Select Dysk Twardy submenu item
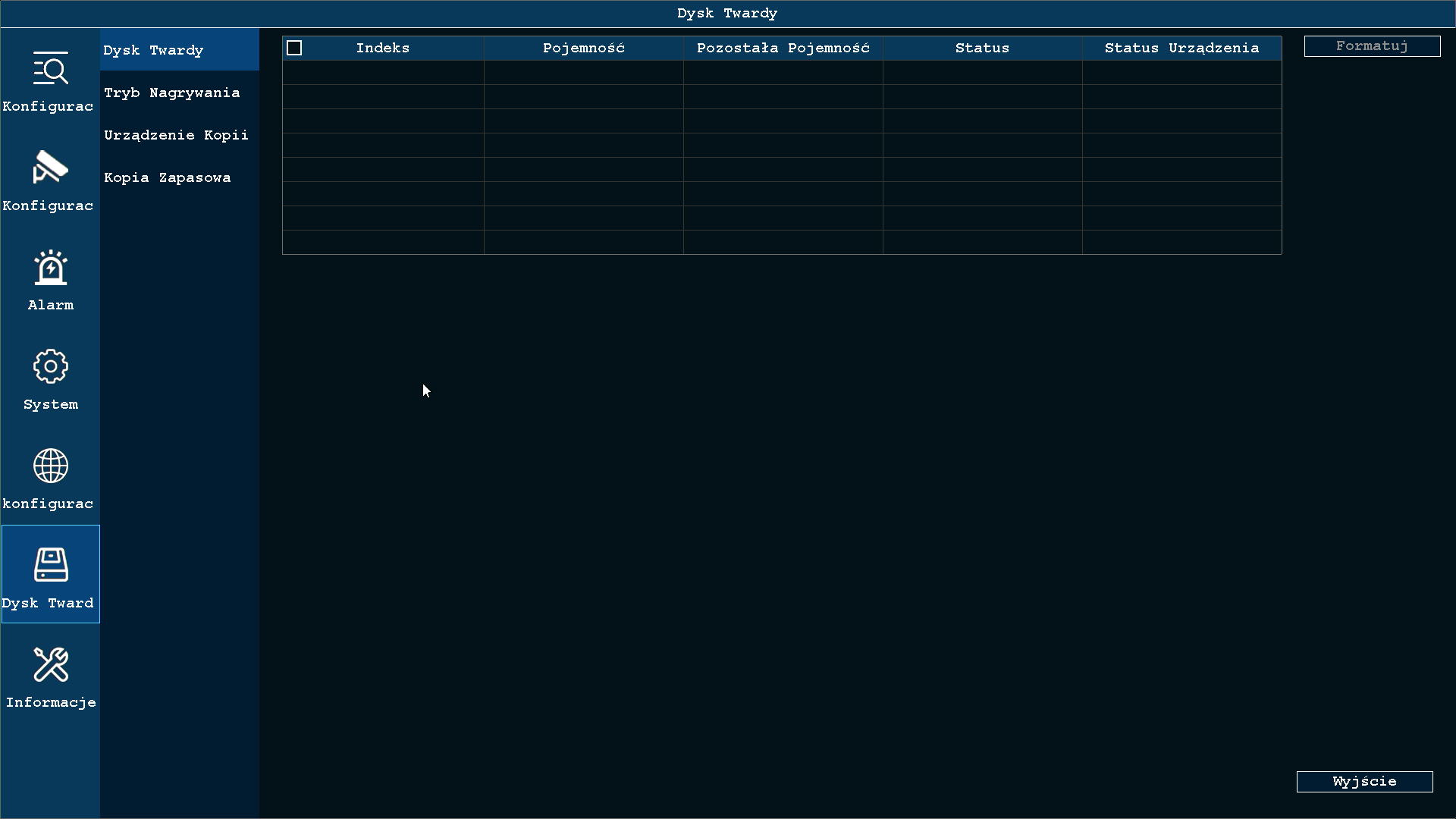 (x=180, y=50)
